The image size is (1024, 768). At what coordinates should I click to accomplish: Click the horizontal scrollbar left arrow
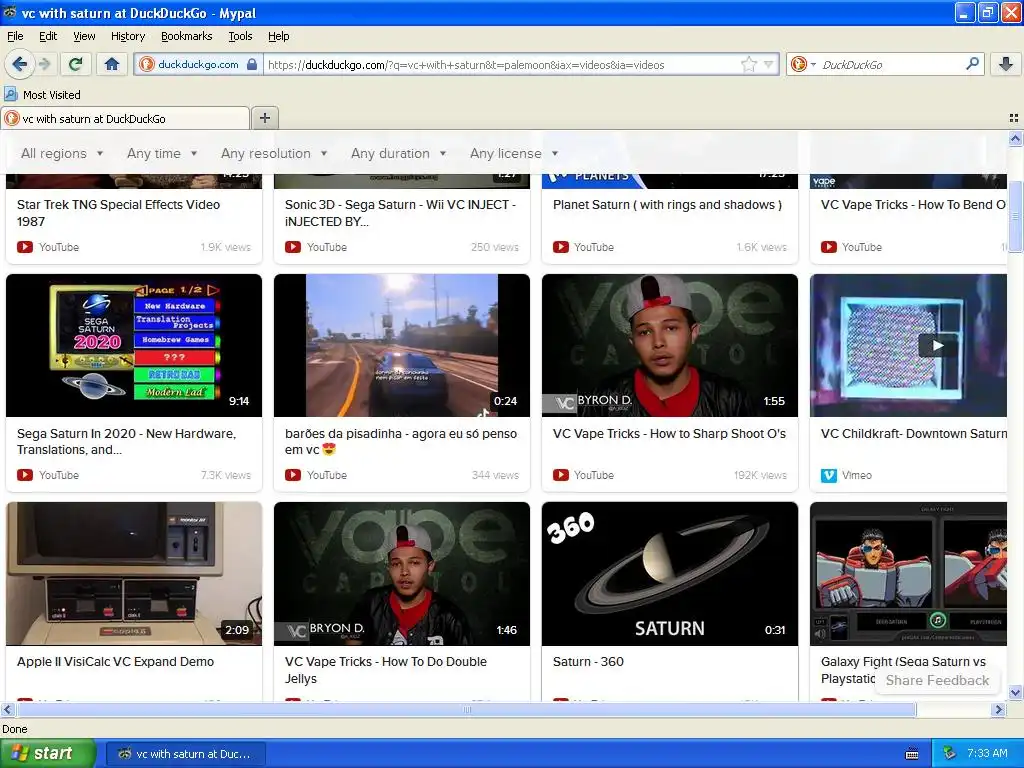click(x=7, y=709)
